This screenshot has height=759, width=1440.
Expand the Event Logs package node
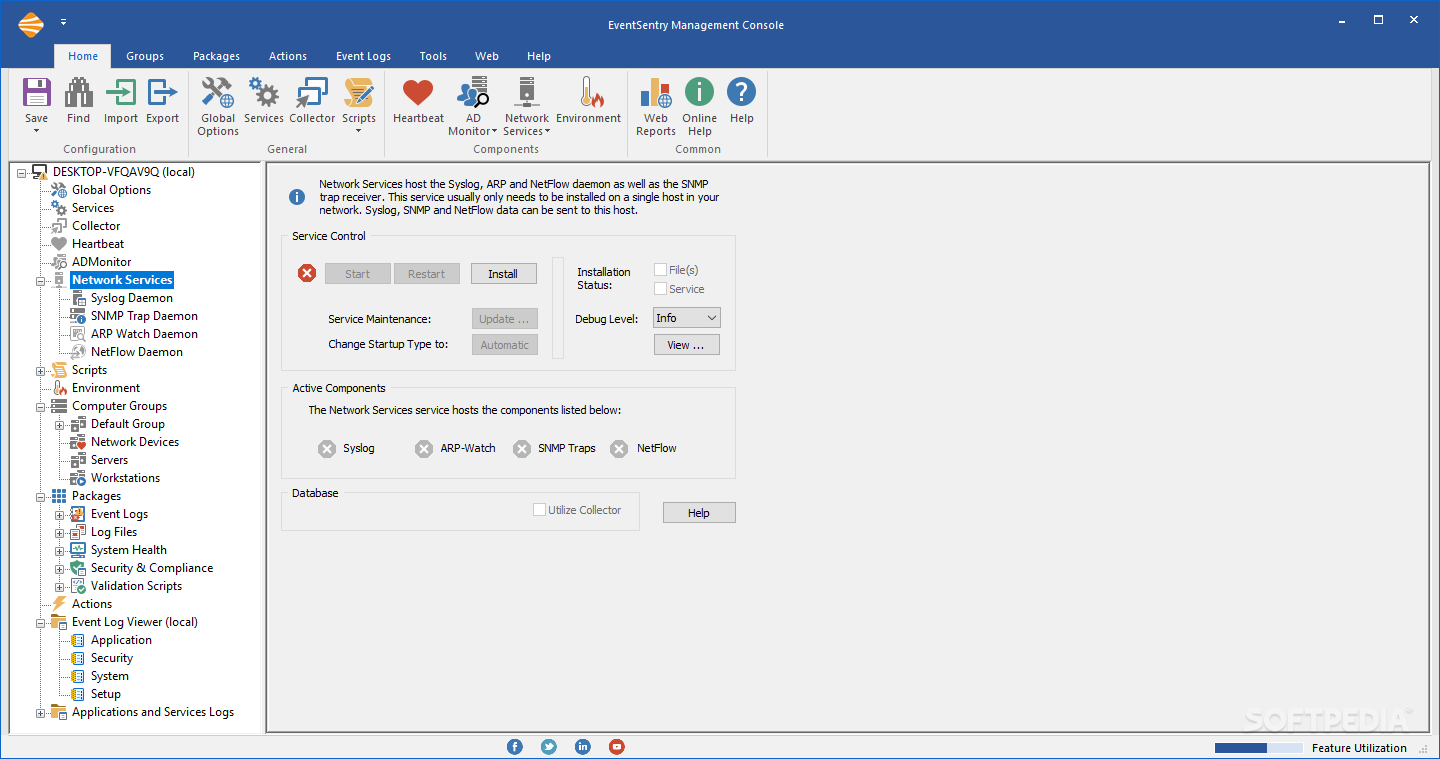(x=60, y=514)
